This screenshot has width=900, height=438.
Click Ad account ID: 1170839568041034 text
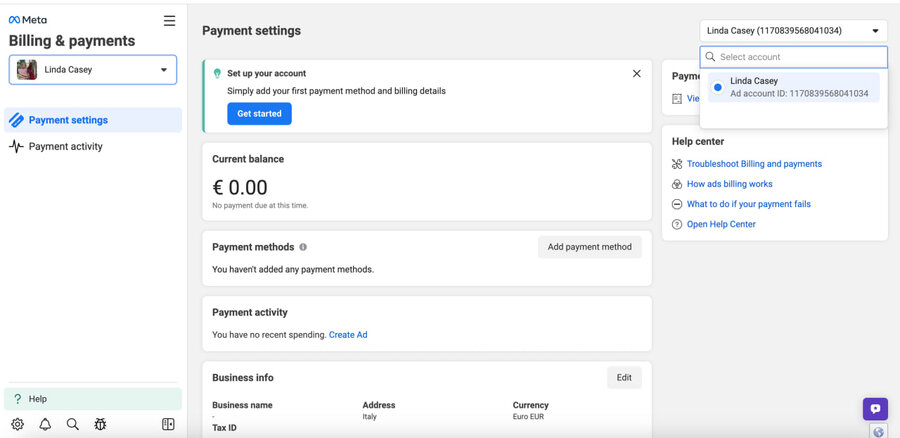(799, 93)
